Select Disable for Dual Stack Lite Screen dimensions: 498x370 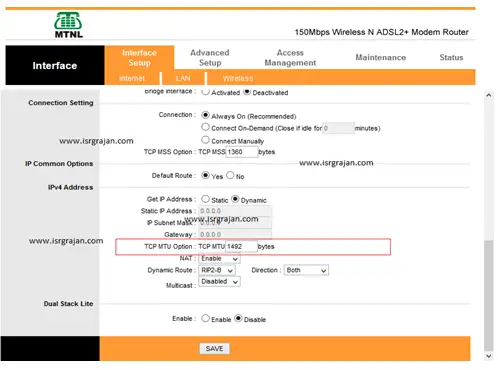238,318
